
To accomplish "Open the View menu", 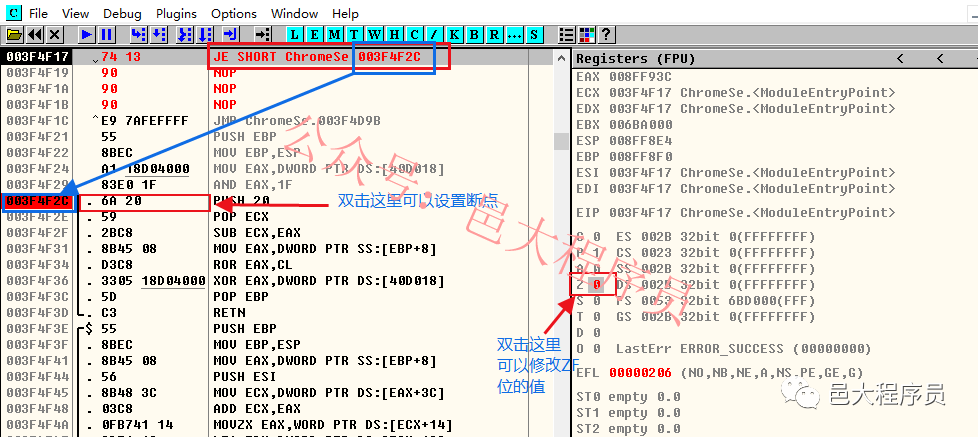I will [x=75, y=13].
